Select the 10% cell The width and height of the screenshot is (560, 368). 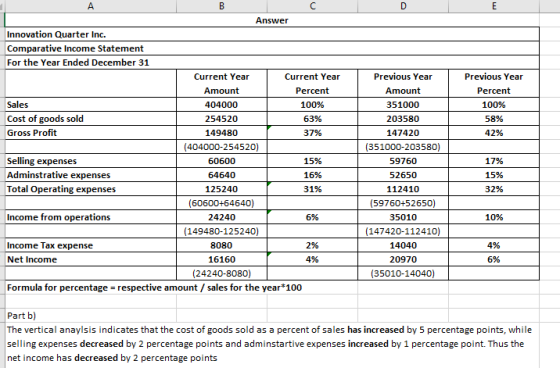494,217
